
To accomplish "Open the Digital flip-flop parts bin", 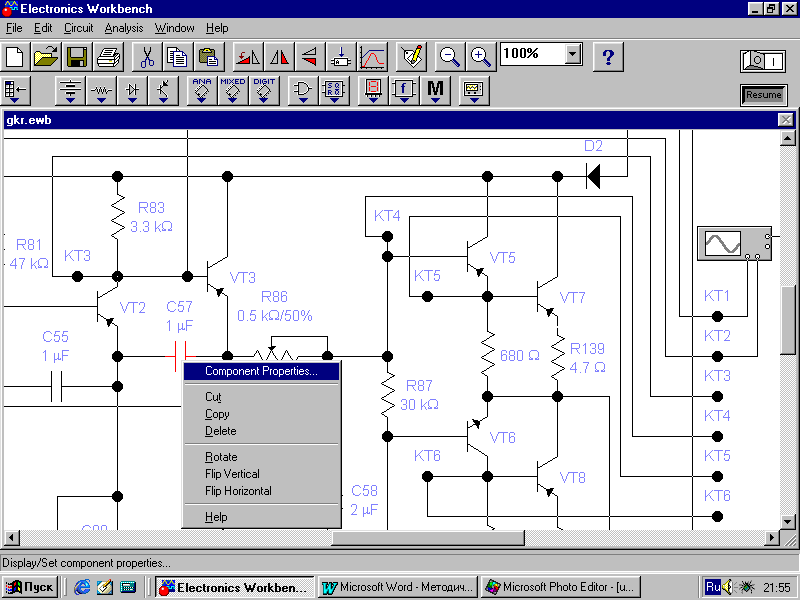I will pyautogui.click(x=334, y=91).
